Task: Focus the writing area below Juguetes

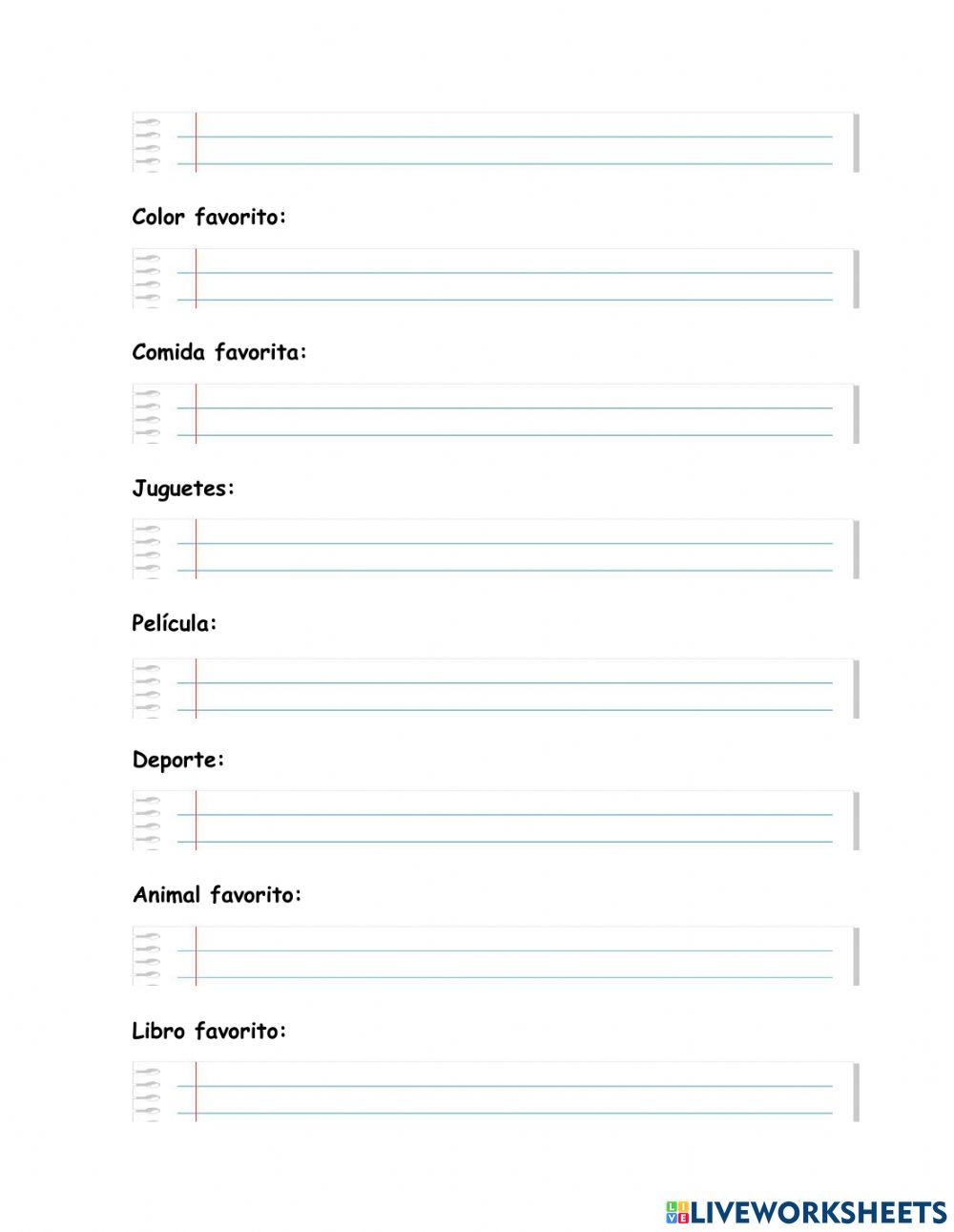Action: (x=515, y=550)
